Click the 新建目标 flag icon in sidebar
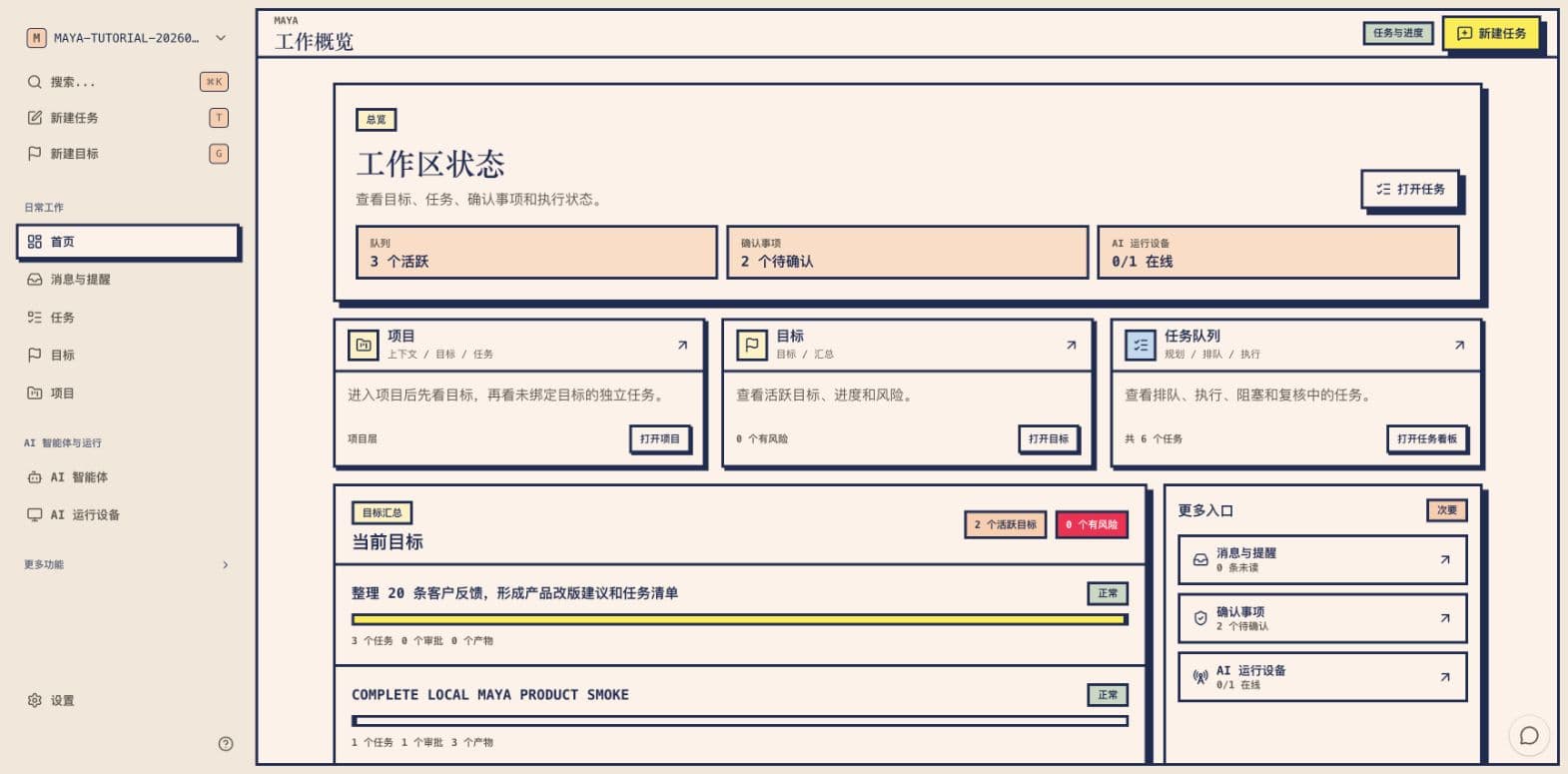 tap(35, 154)
